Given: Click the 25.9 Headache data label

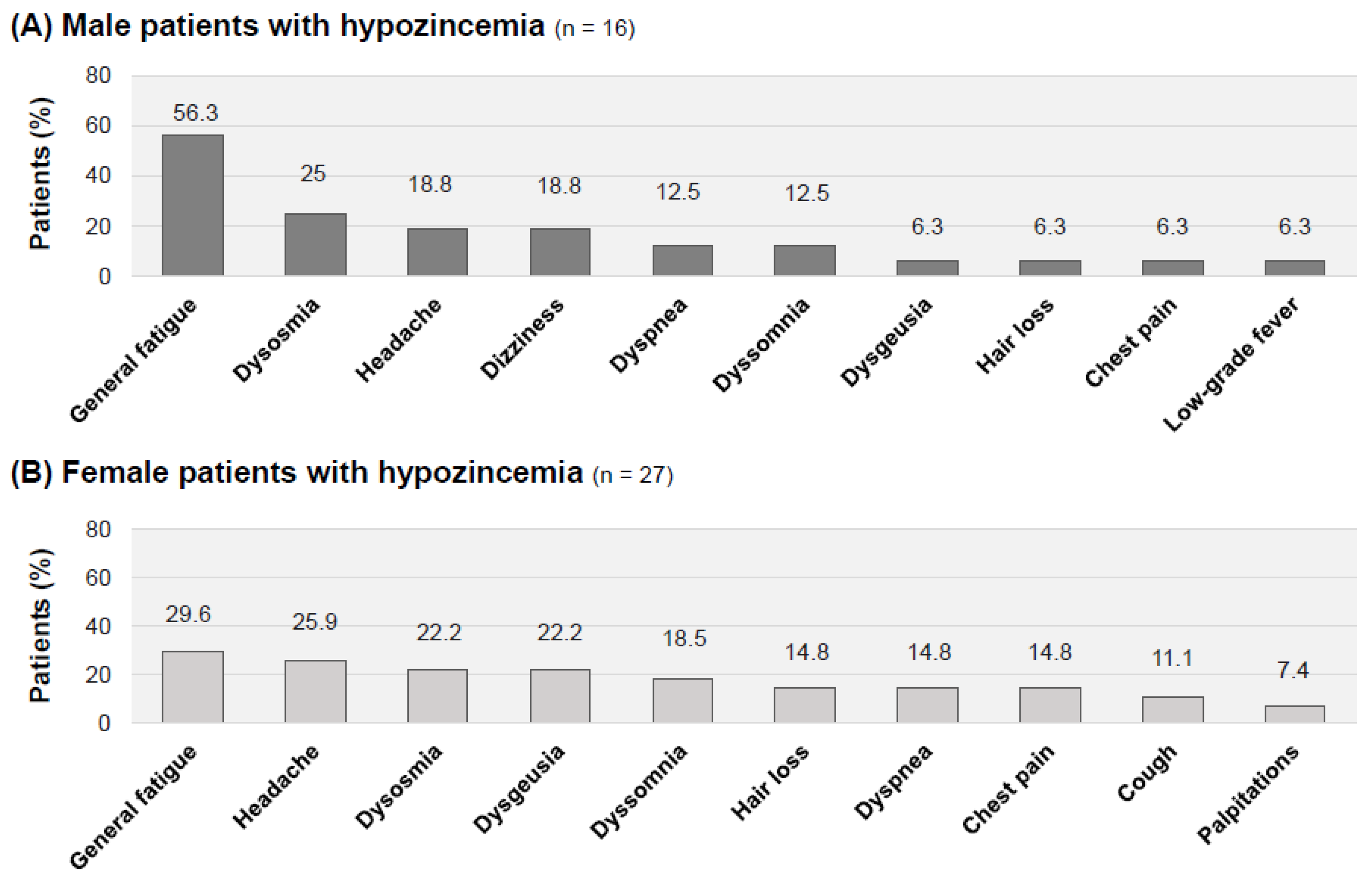Looking at the screenshot, I should [315, 622].
